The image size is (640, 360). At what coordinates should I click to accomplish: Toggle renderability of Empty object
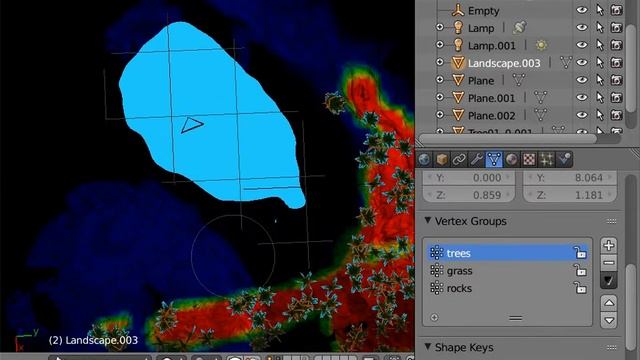pos(616,10)
